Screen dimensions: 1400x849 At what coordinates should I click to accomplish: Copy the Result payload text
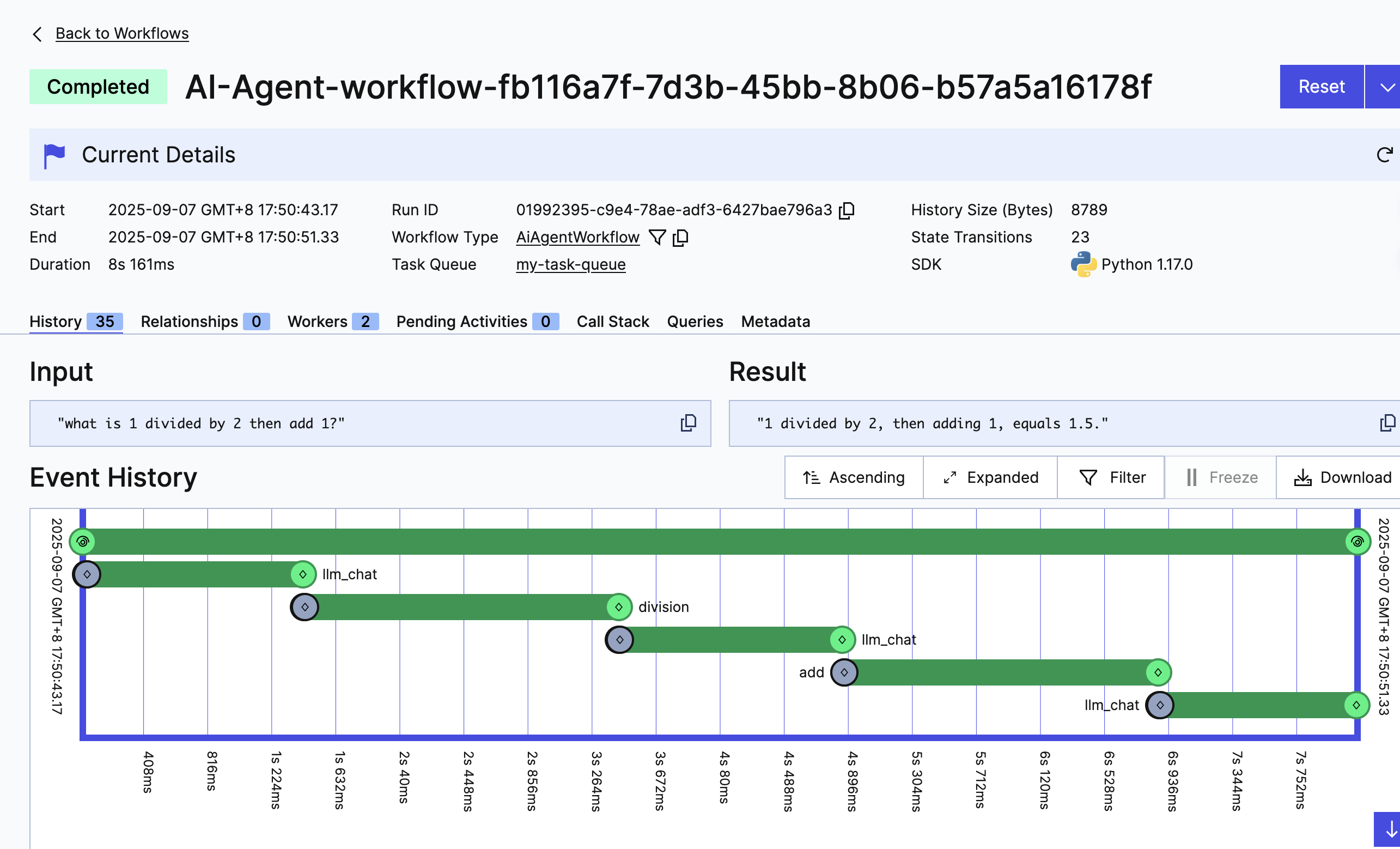(x=1387, y=423)
